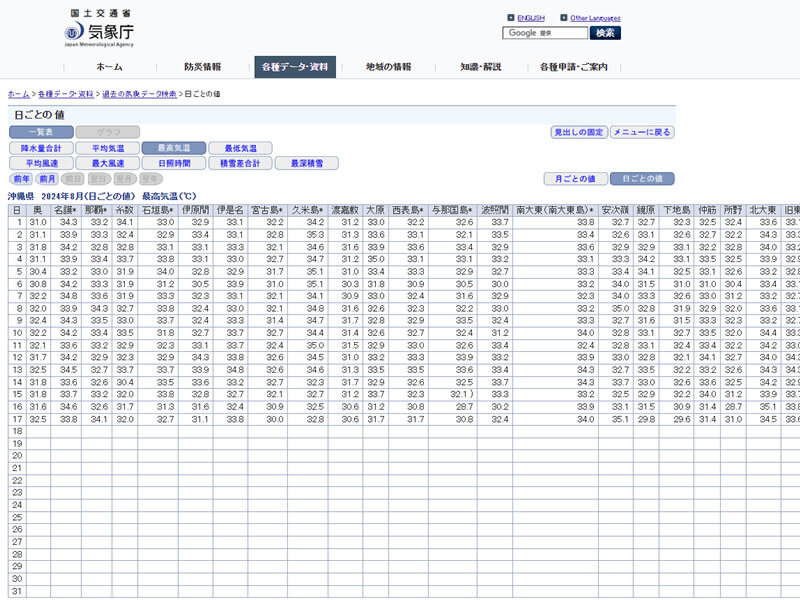This screenshot has height=600, width=800.
Task: Select the 一覧表 view button
Action: [x=41, y=132]
